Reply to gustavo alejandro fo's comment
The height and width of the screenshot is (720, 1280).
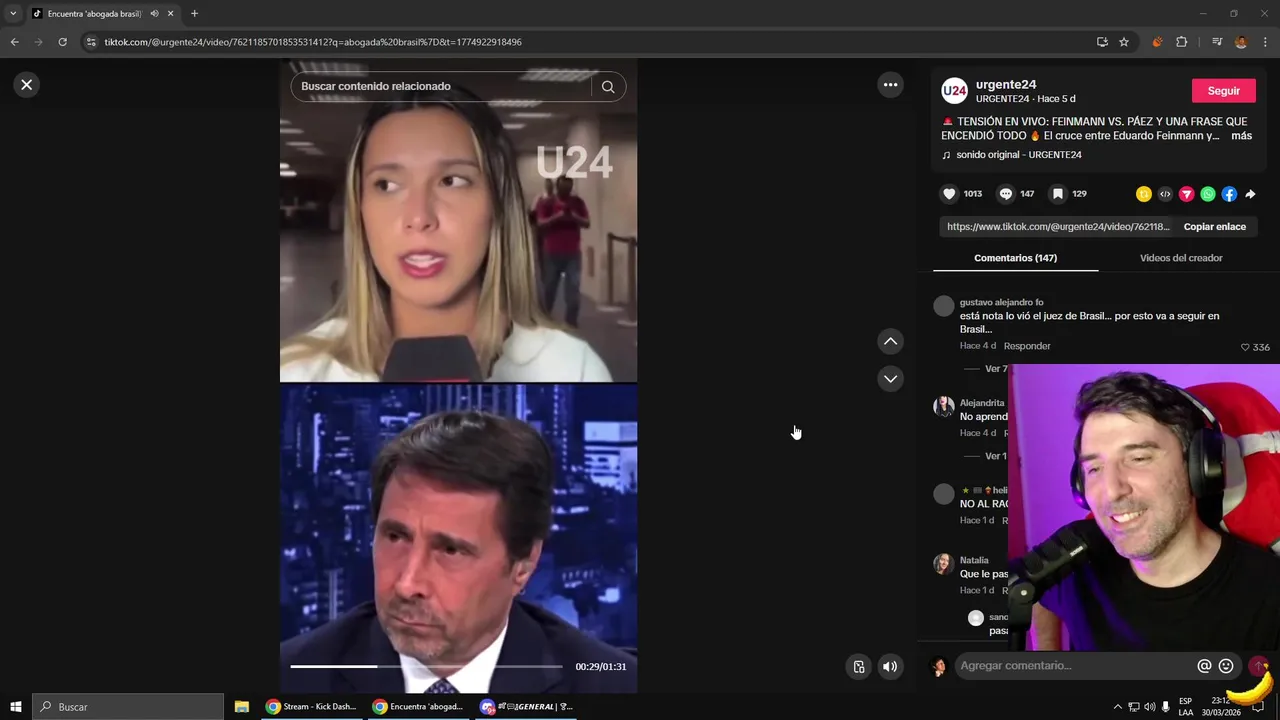pyautogui.click(x=1027, y=346)
